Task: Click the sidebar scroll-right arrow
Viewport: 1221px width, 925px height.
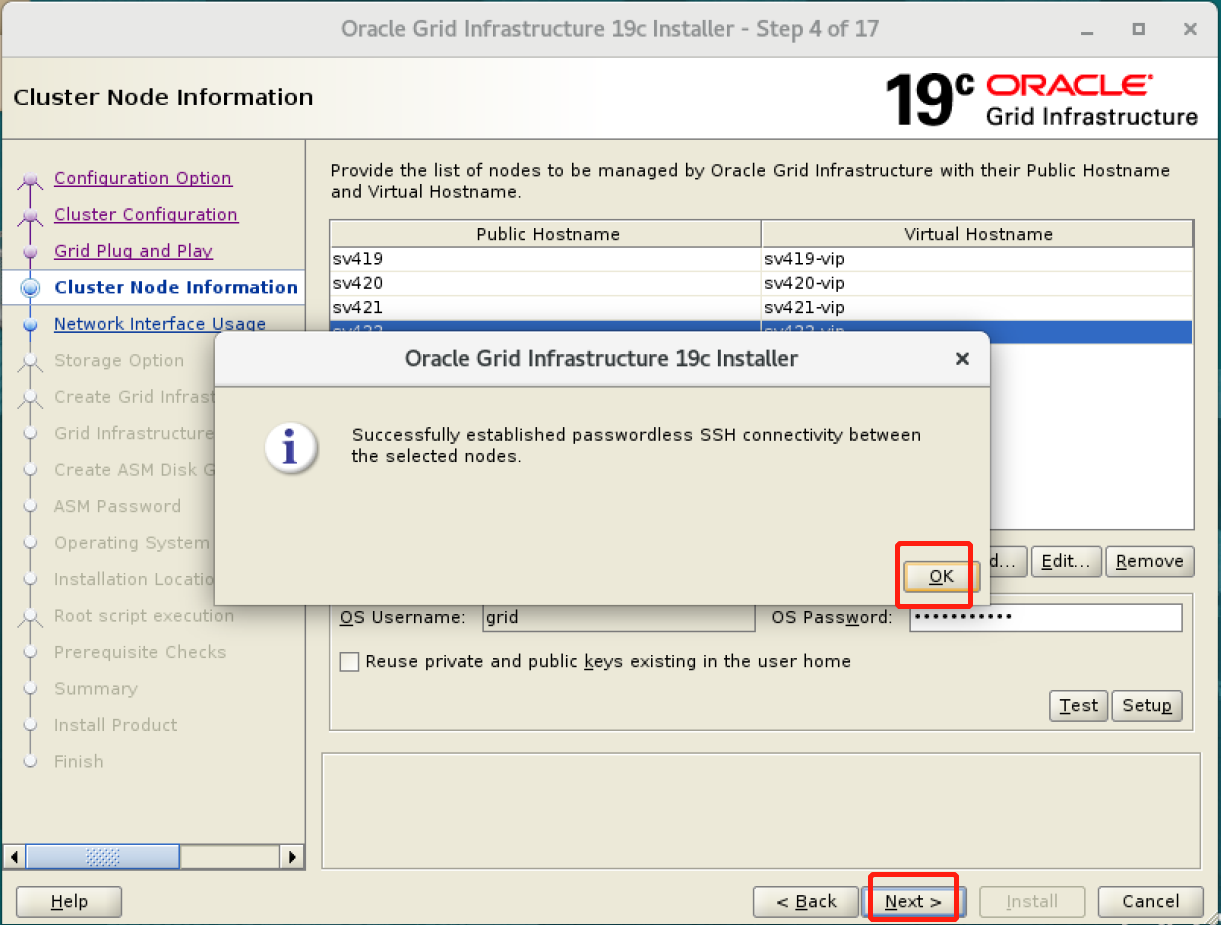Action: point(292,857)
